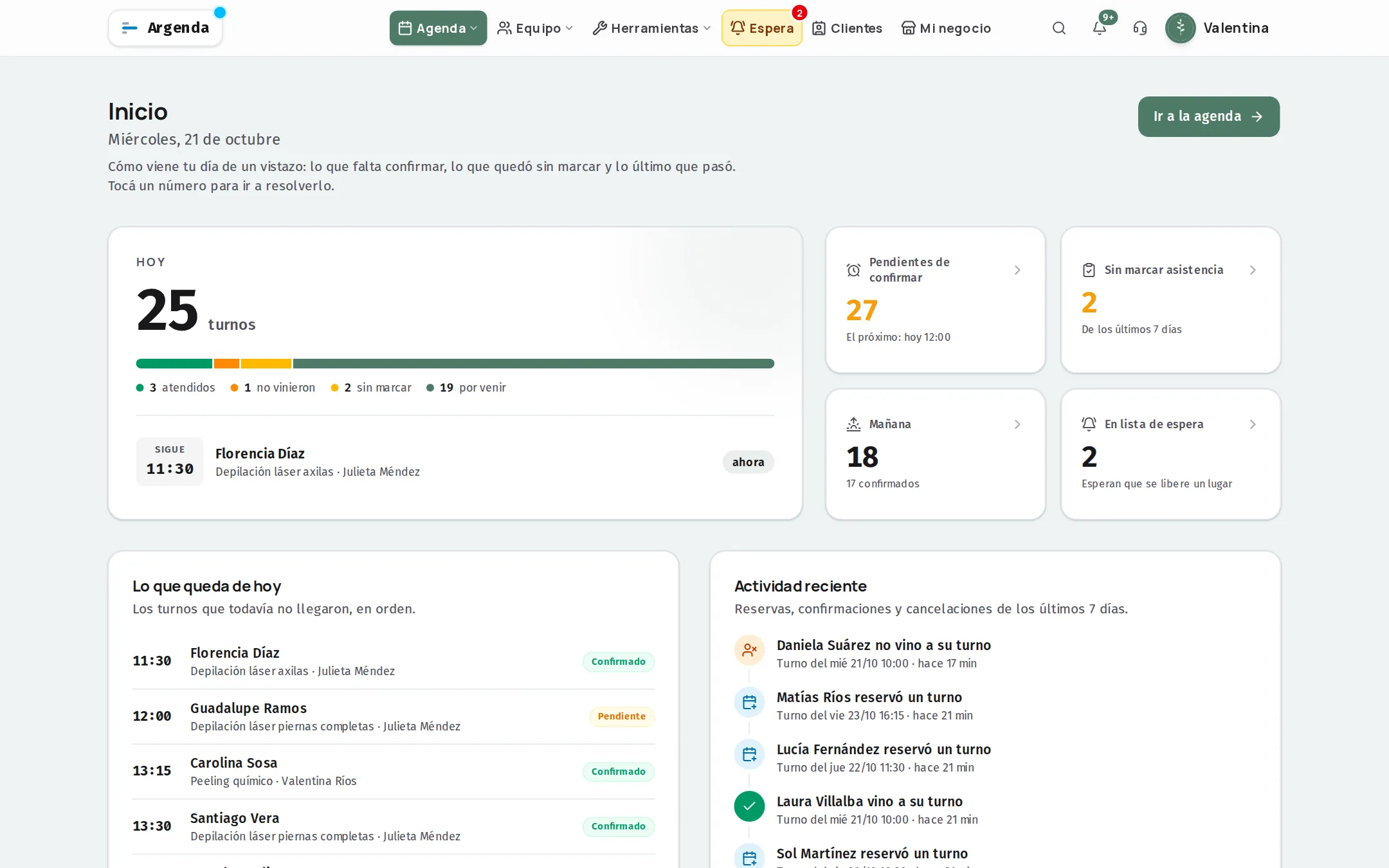Click the alarm clock icon on Pendientes de confirmar
The image size is (1389, 868).
point(853,270)
